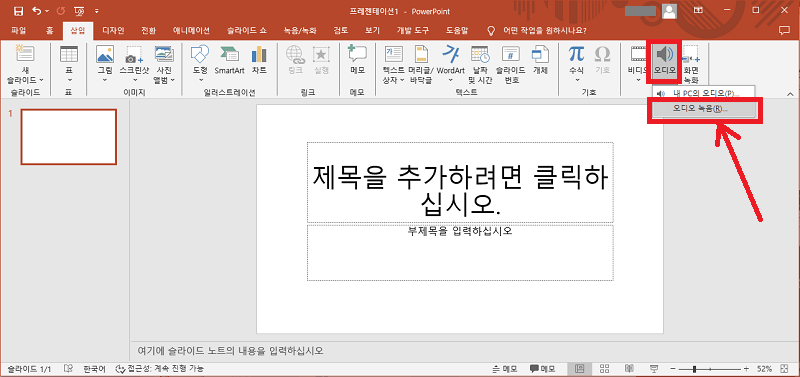Click 접근성: 계속 진행 가능 status

(160, 368)
